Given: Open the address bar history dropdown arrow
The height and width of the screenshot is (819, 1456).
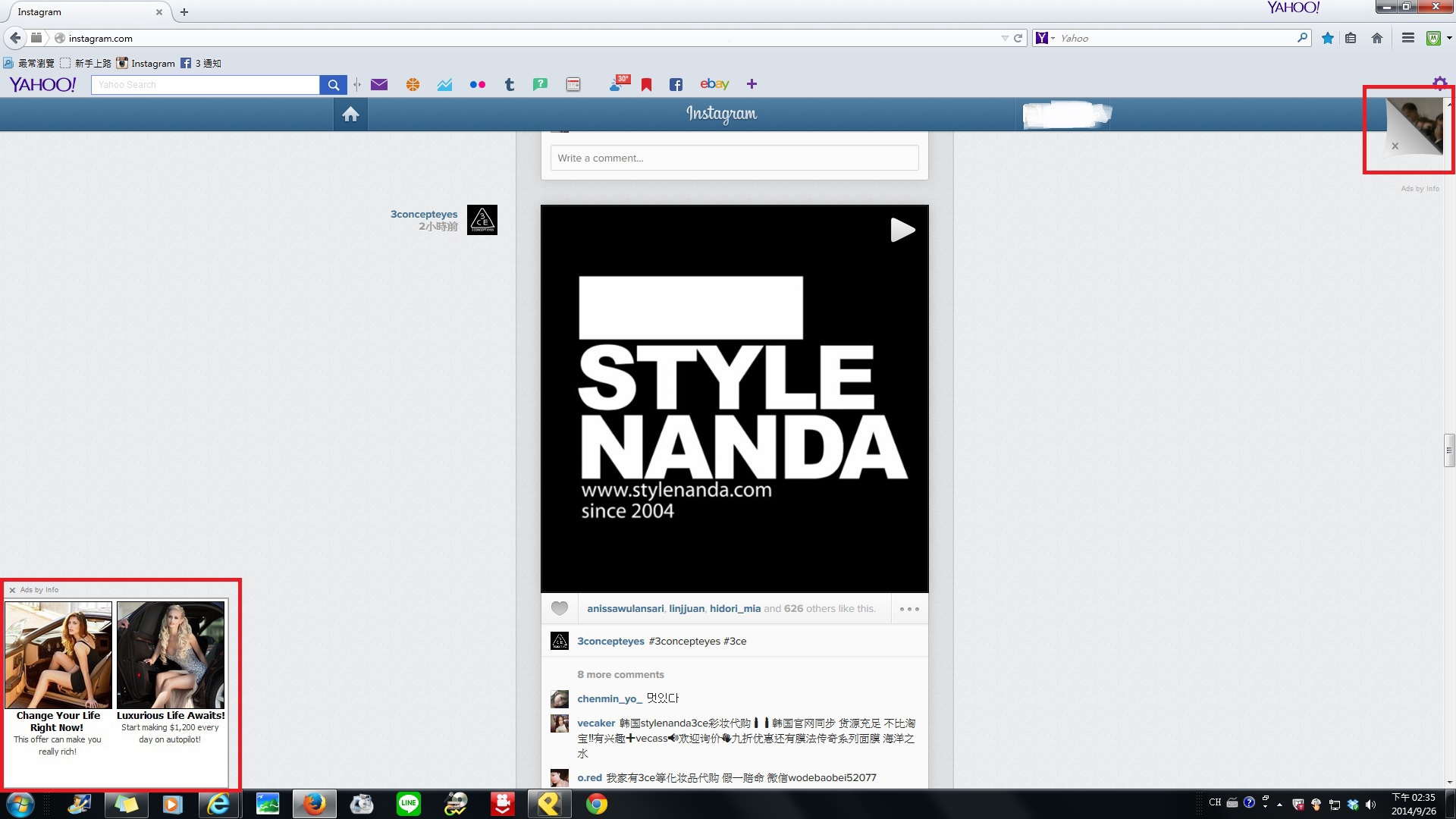Looking at the screenshot, I should point(1004,38).
